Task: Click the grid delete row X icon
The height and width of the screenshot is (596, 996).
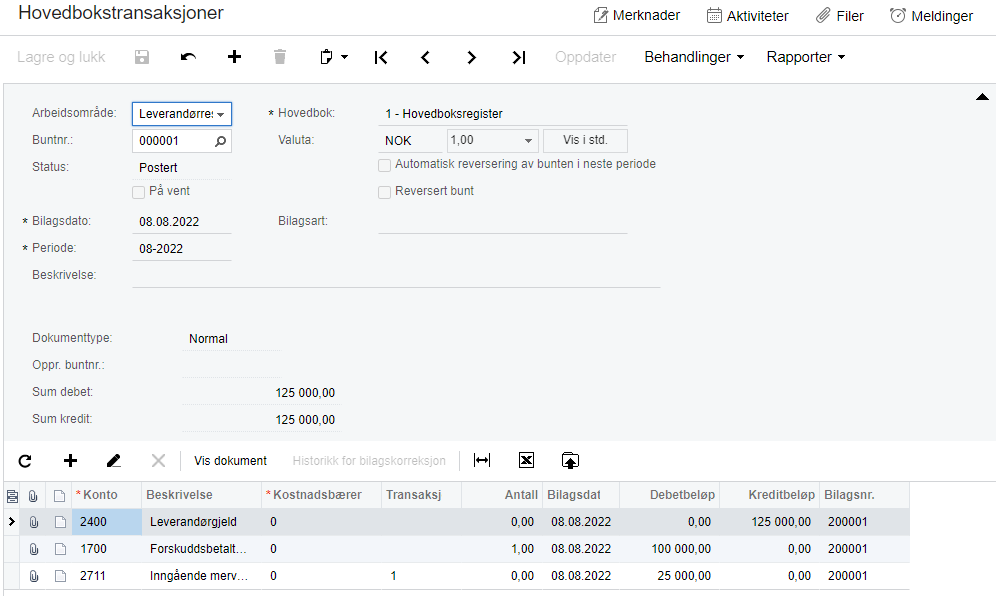Action: 158,461
